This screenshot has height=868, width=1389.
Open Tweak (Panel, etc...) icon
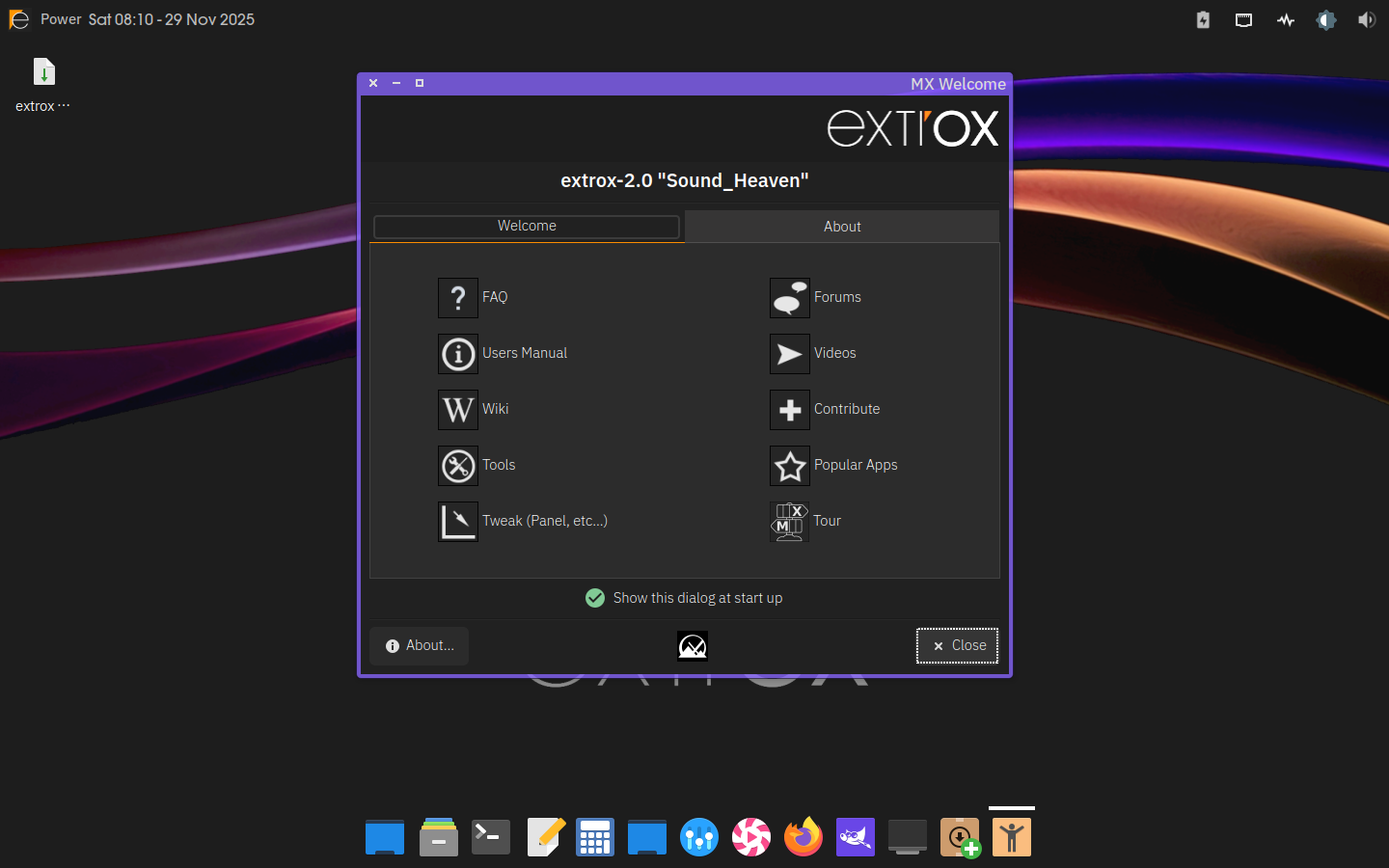pyautogui.click(x=458, y=522)
